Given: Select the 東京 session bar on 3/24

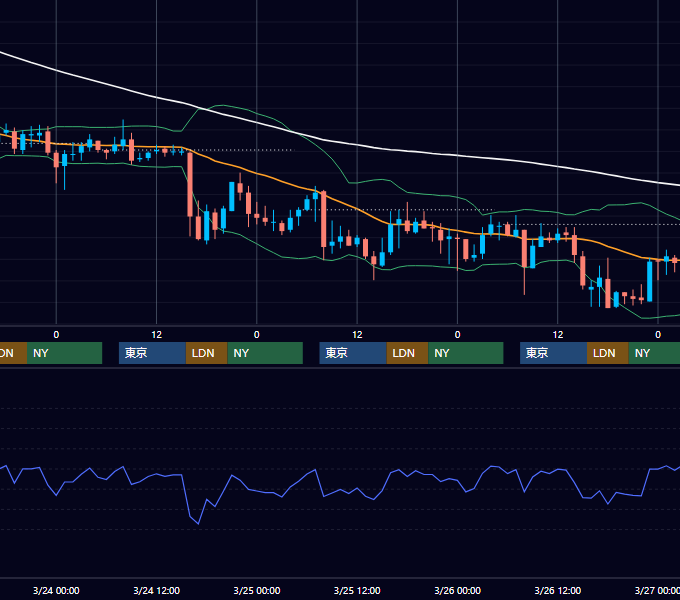Looking at the screenshot, I should (152, 353).
